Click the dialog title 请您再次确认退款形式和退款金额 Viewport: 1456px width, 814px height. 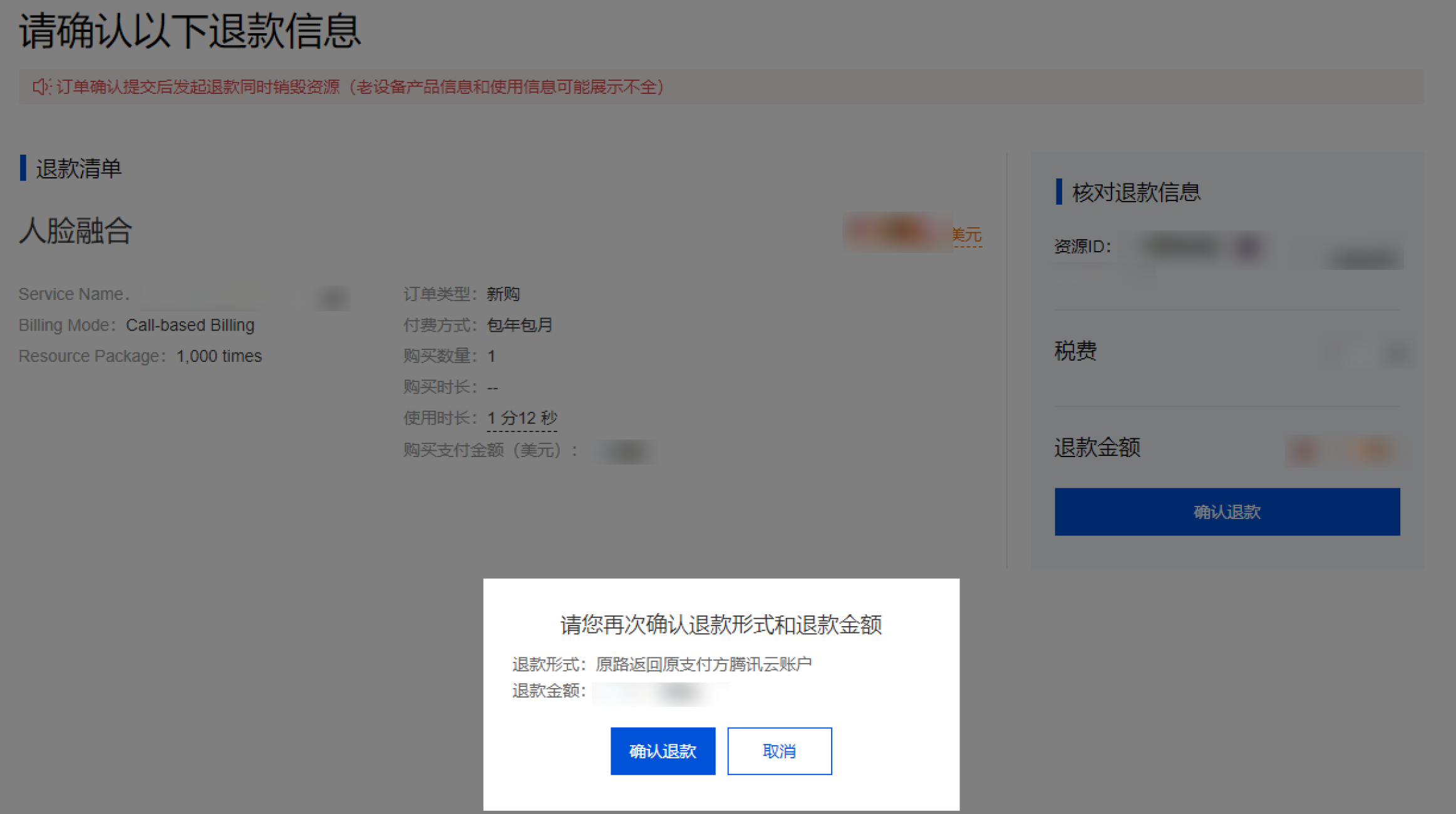721,624
